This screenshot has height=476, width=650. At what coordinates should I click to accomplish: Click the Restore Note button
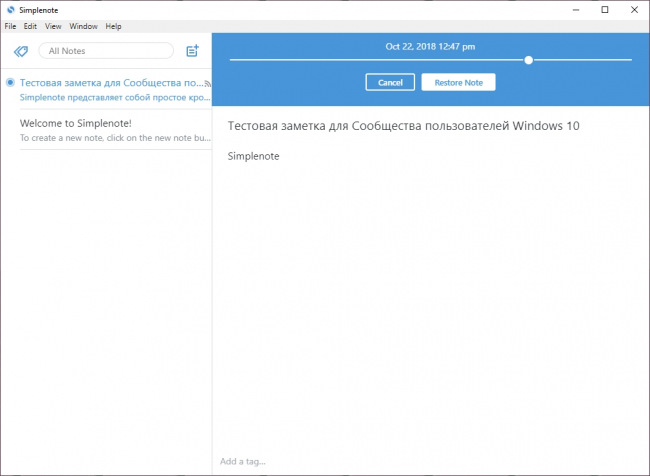click(x=458, y=82)
